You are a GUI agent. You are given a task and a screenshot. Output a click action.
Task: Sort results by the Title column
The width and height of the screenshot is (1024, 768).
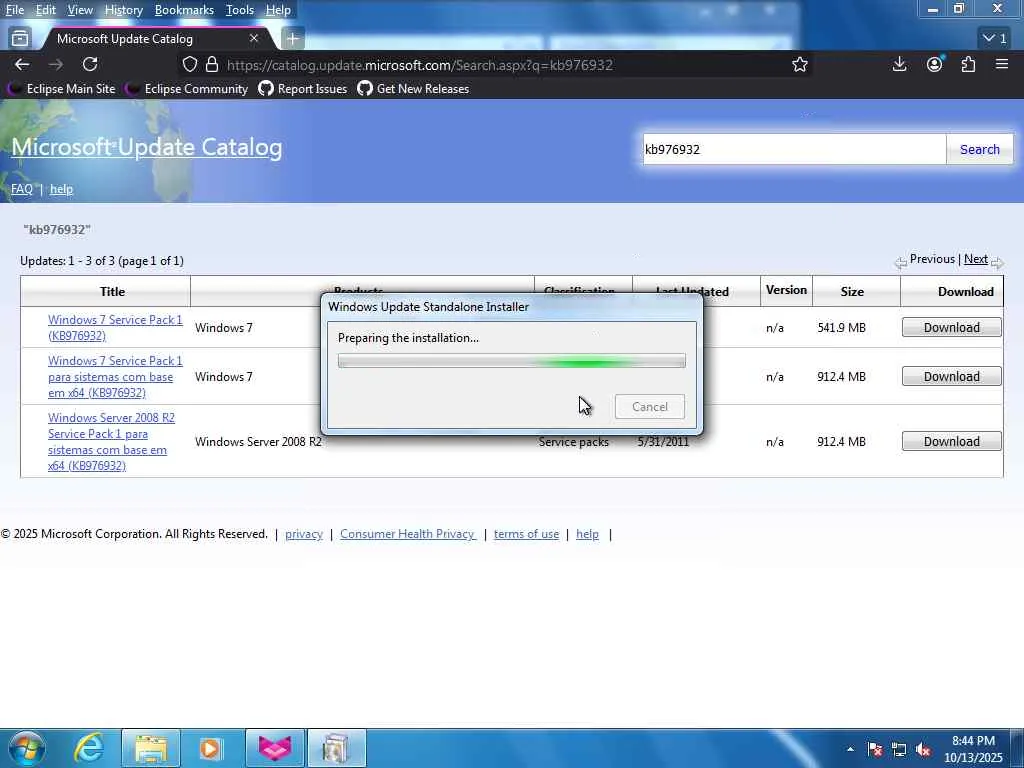coord(112,291)
